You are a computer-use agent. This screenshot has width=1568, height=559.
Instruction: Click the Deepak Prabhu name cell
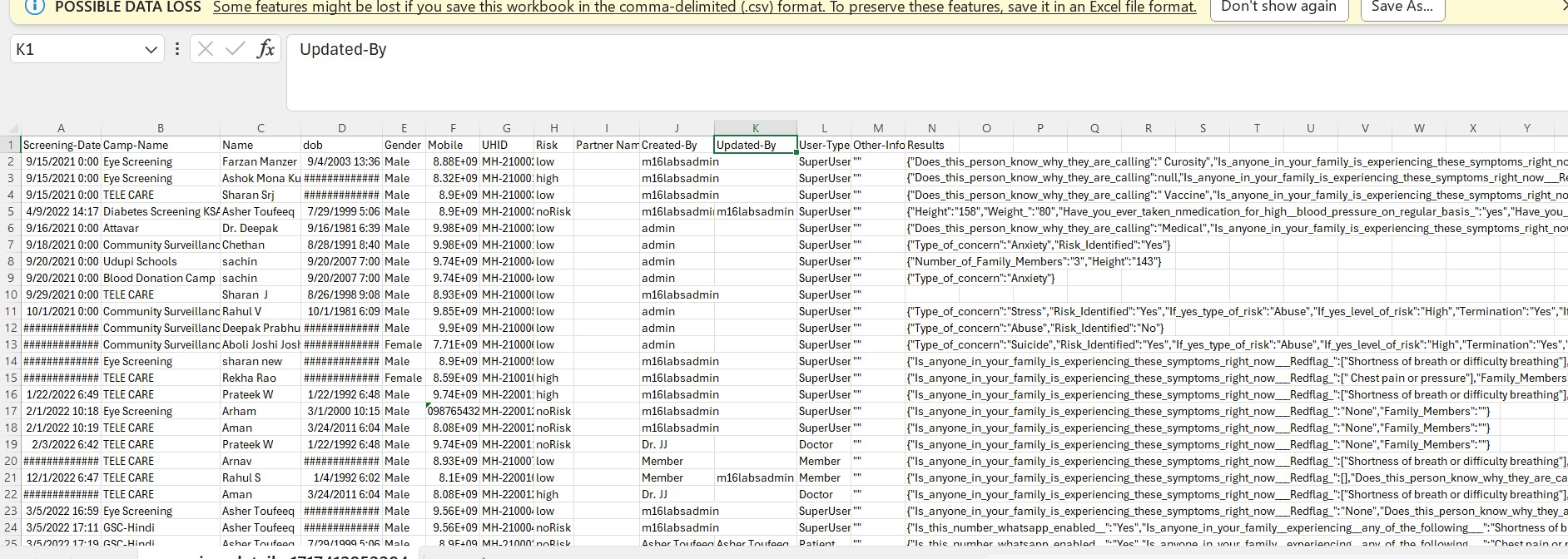pyautogui.click(x=260, y=328)
